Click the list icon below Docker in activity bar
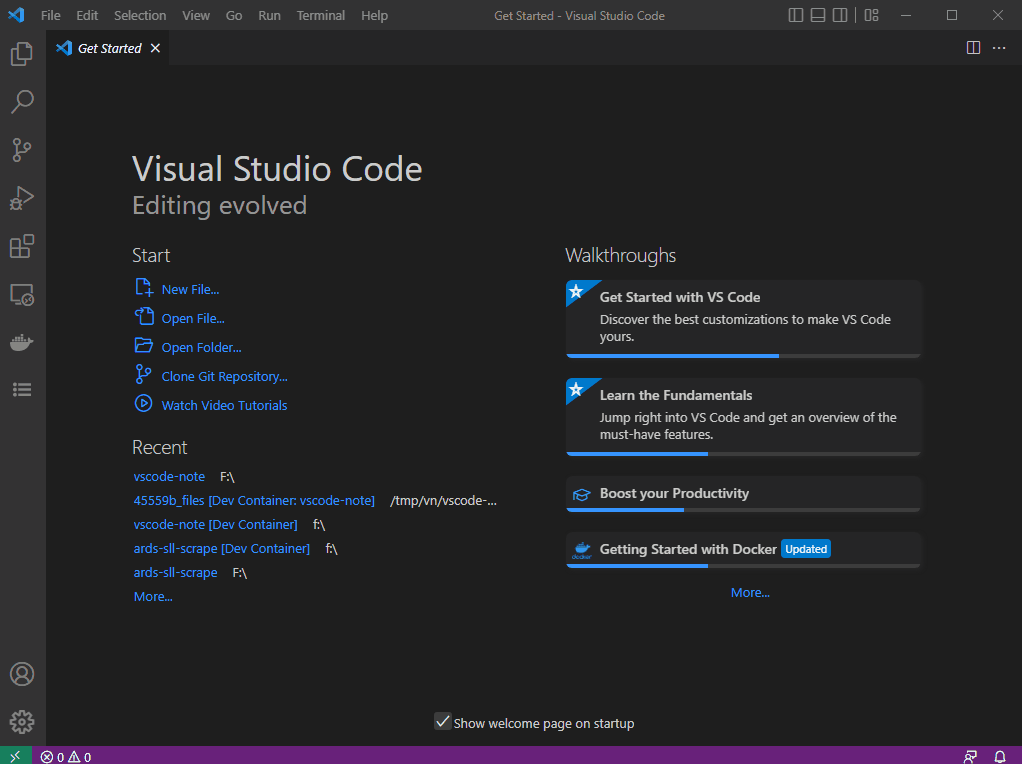Image resolution: width=1022 pixels, height=764 pixels. tap(22, 390)
